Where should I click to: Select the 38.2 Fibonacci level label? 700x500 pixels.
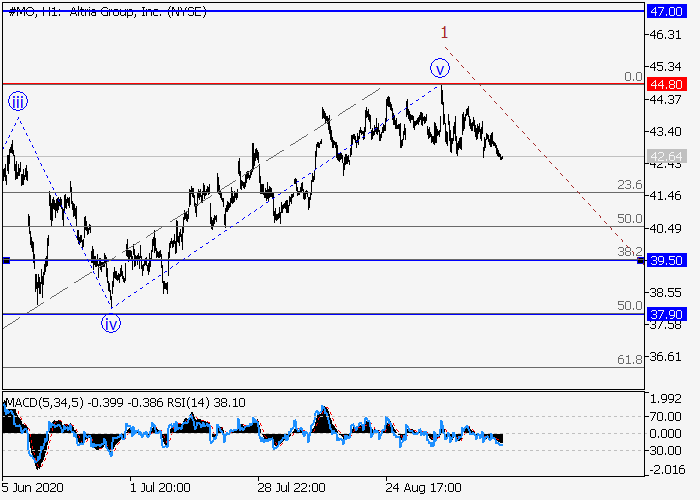pos(629,251)
